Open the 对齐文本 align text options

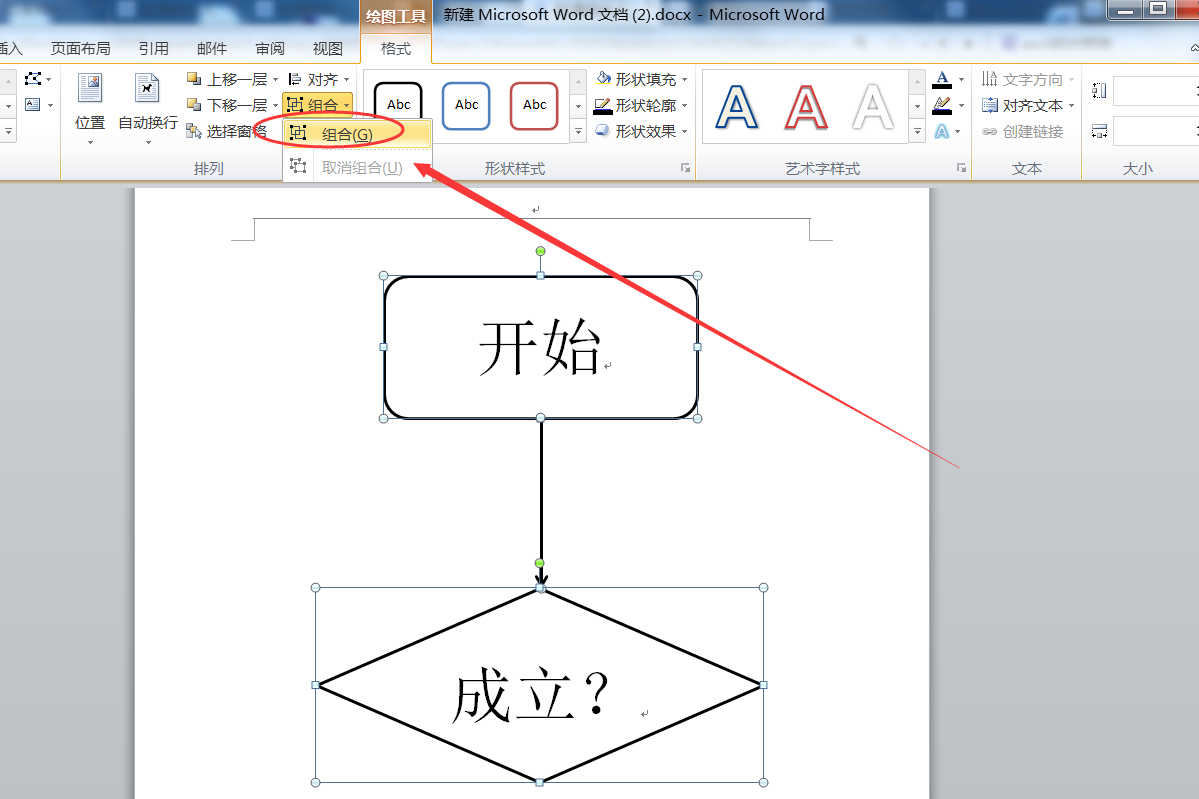(1028, 105)
